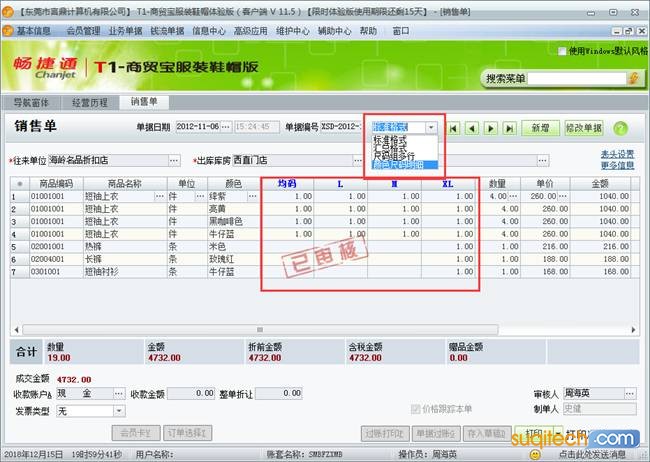The height and width of the screenshot is (462, 650).
Task: Go to the next record arrow
Action: (491, 128)
